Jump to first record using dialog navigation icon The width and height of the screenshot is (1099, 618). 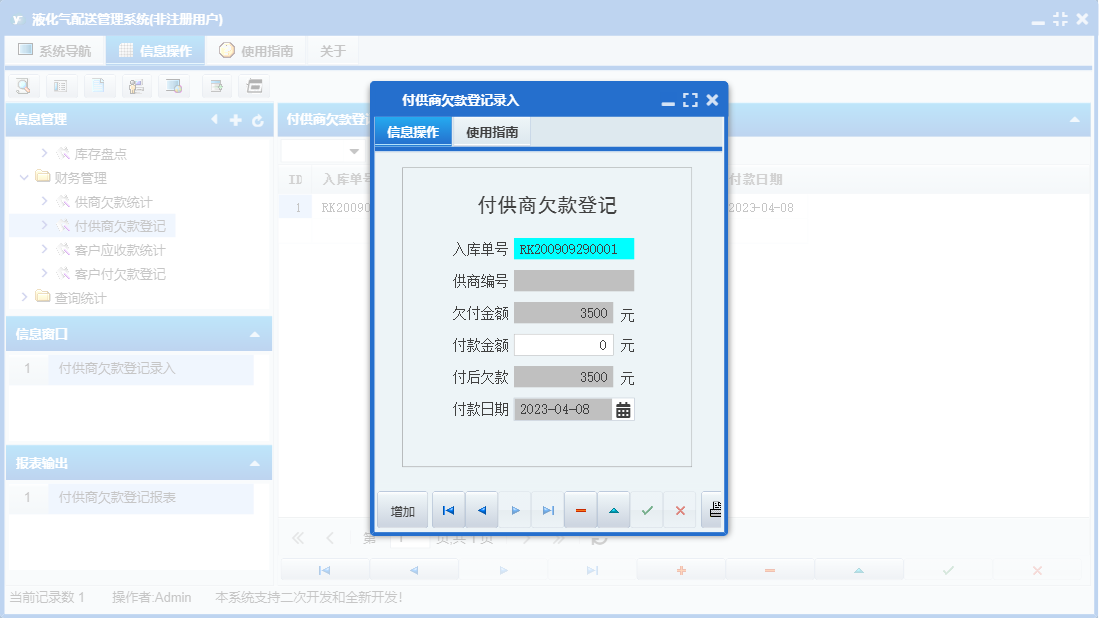(x=448, y=509)
